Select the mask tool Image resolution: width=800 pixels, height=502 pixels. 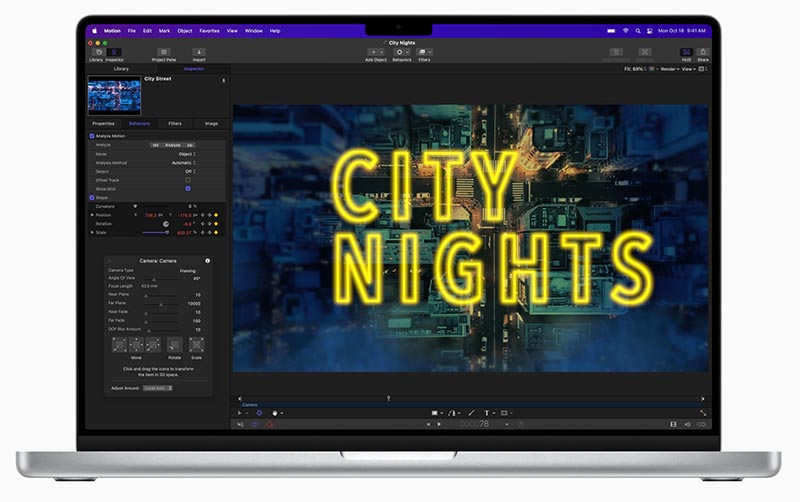click(504, 413)
